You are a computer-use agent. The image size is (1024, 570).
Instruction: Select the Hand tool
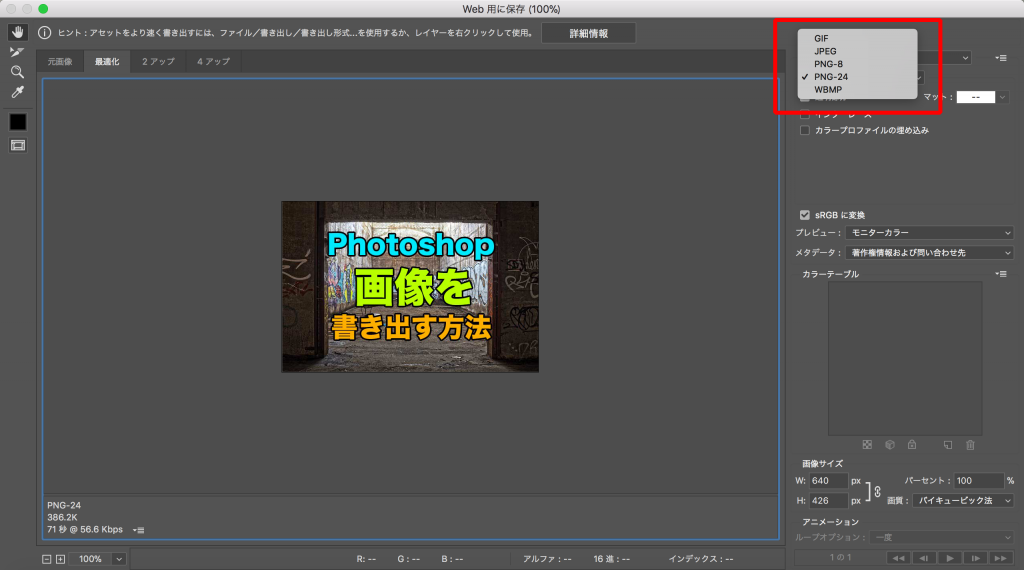click(18, 32)
